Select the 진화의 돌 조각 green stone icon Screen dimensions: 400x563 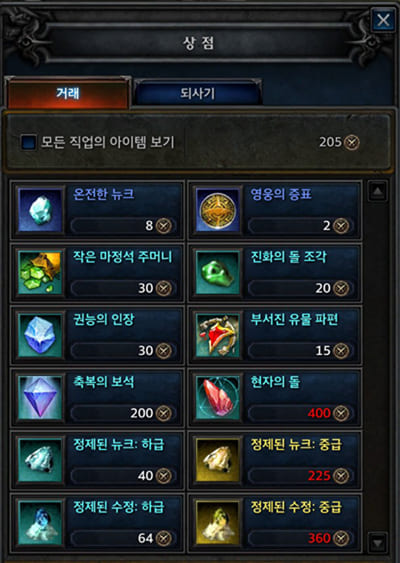pos(218,273)
